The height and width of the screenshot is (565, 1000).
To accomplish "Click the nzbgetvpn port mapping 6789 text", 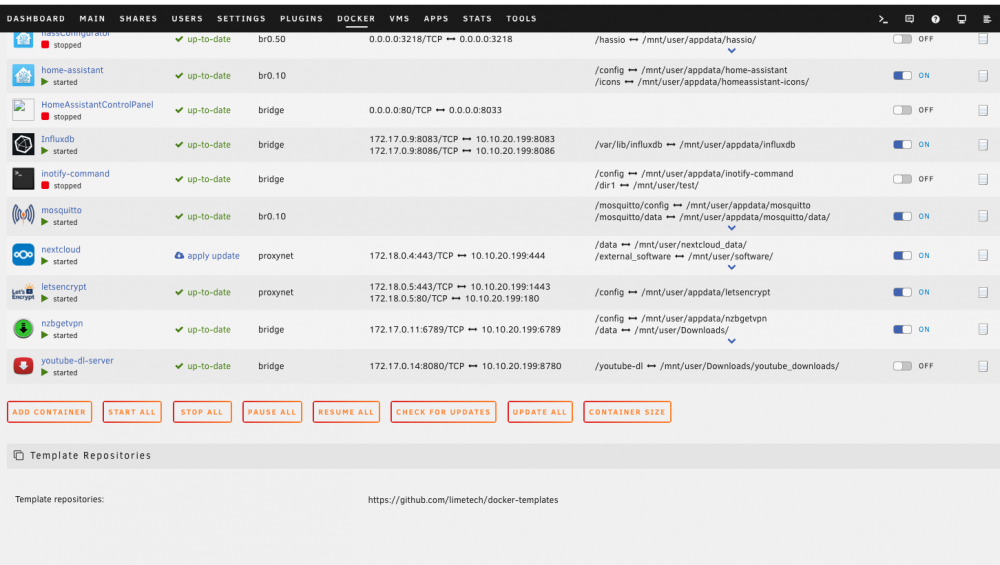I will click(465, 330).
